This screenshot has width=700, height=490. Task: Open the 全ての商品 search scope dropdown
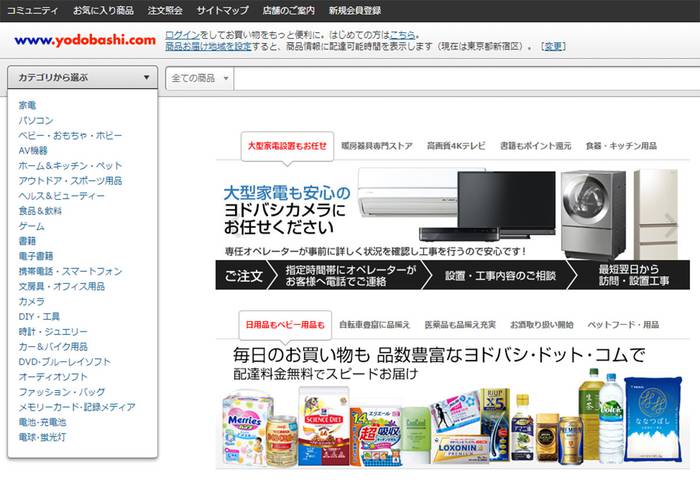tap(200, 79)
